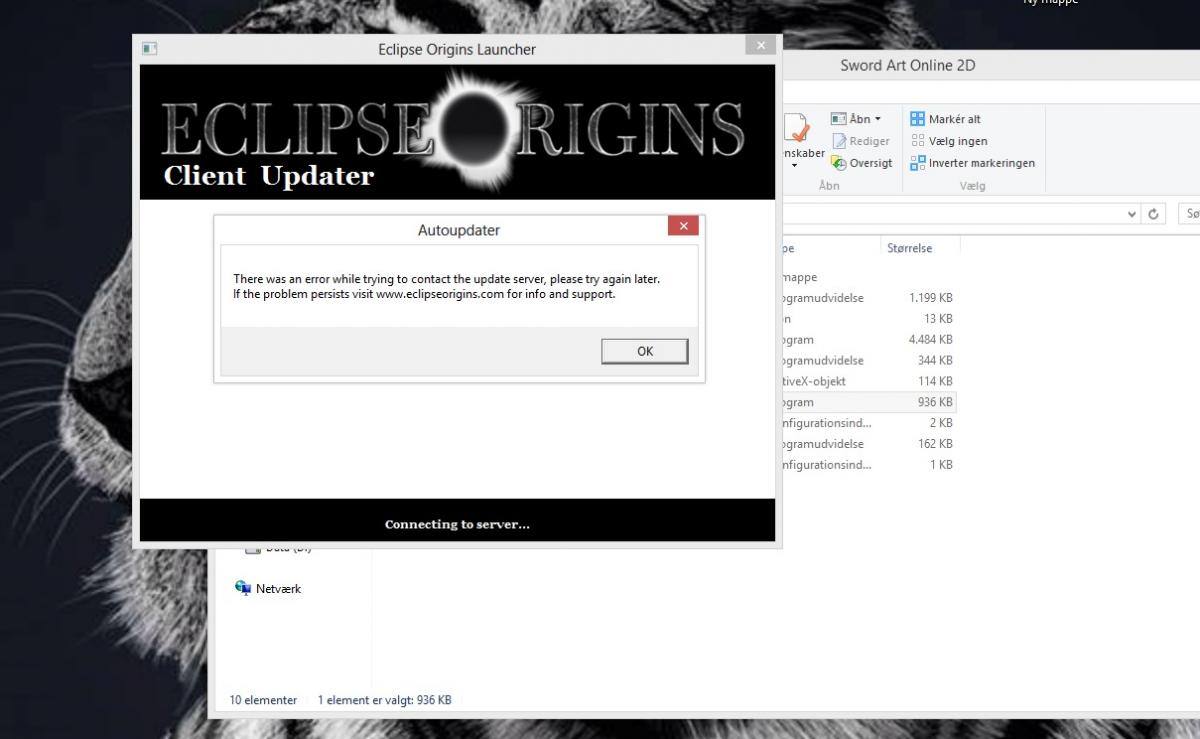Select the file row sized 13 KB

point(868,319)
